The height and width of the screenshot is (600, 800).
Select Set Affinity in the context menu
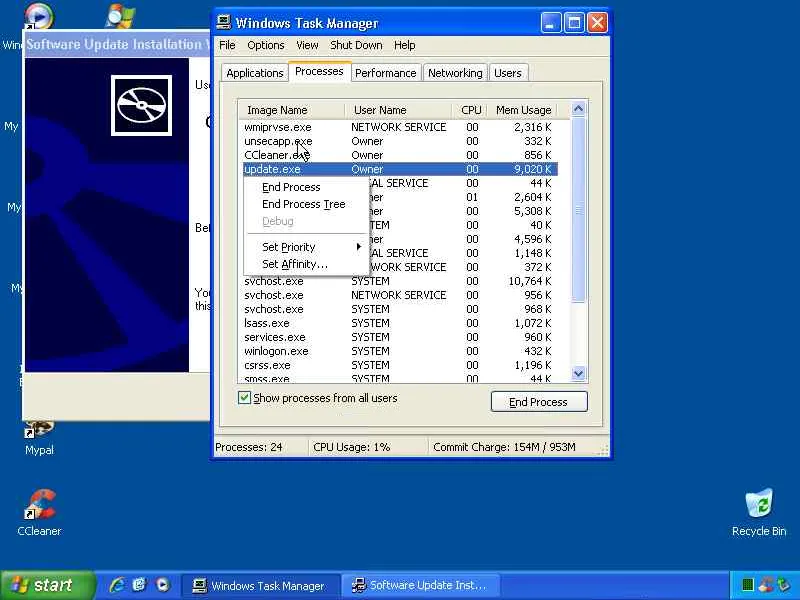point(294,264)
